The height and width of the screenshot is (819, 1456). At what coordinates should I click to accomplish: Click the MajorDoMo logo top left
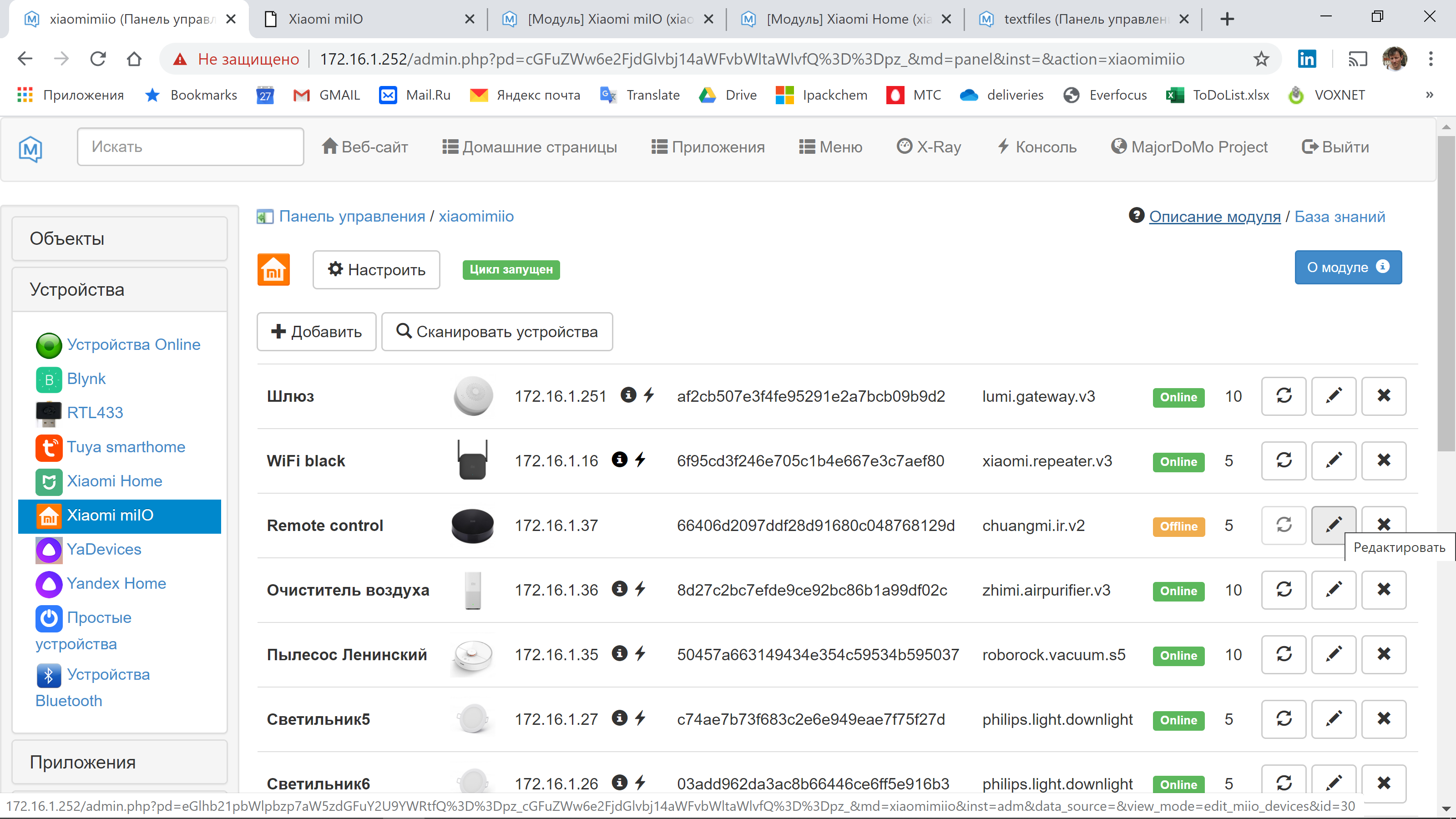(x=30, y=149)
